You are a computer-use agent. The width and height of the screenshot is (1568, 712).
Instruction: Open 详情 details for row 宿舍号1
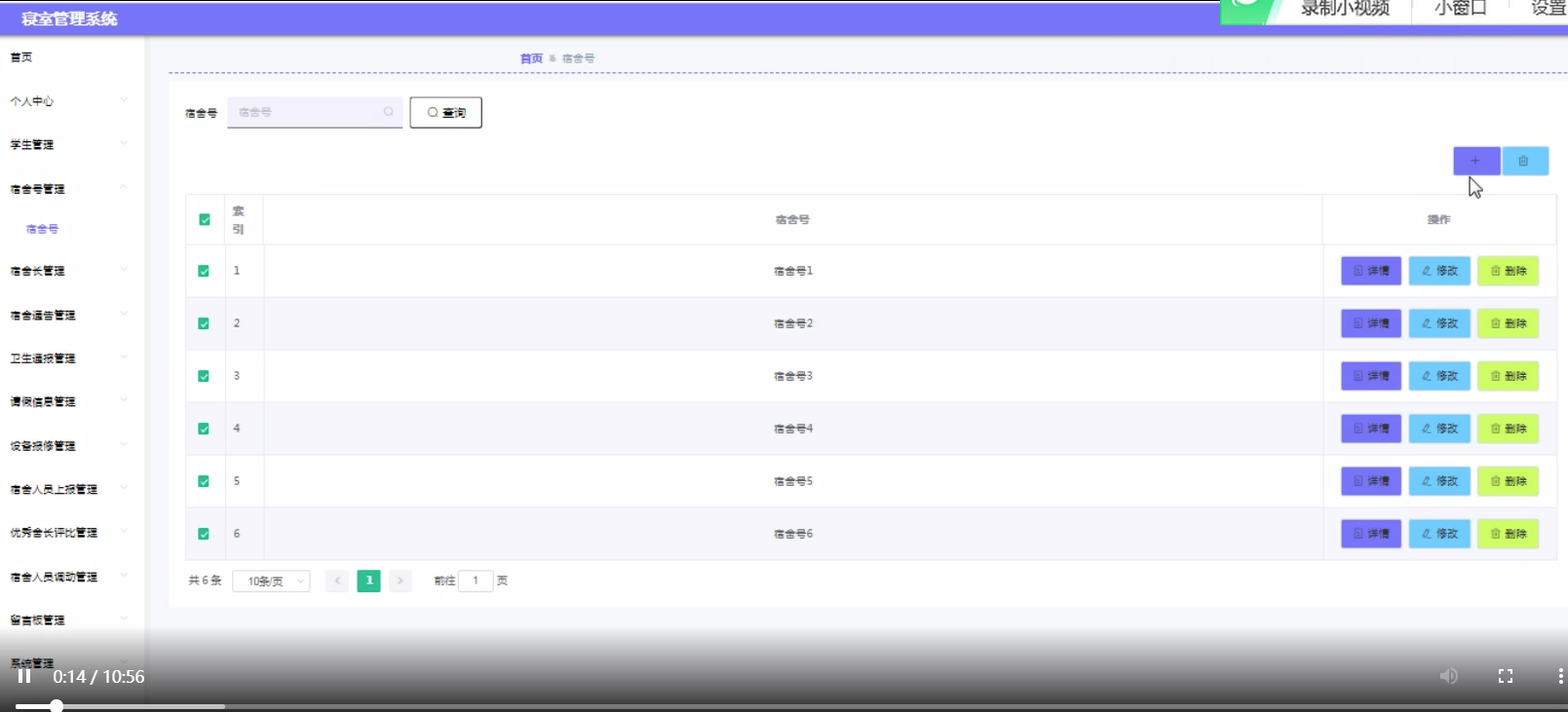[1371, 271]
